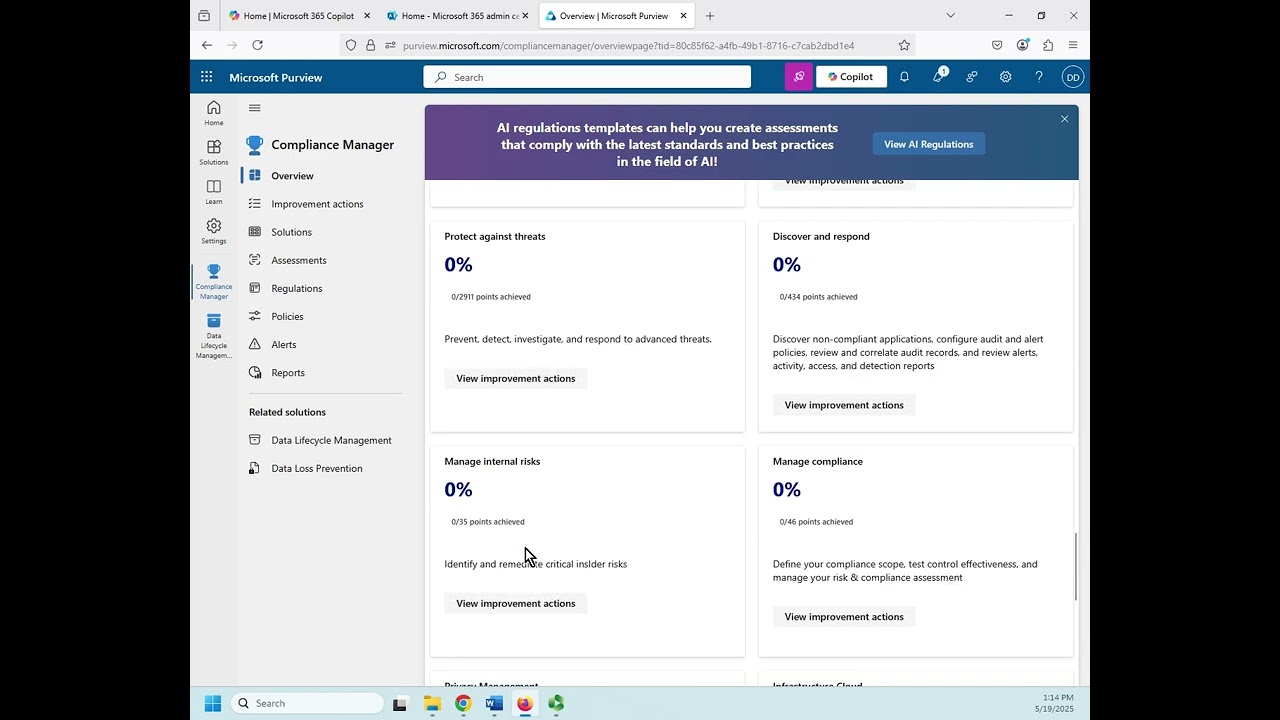Close the AI regulations banner

[1065, 119]
